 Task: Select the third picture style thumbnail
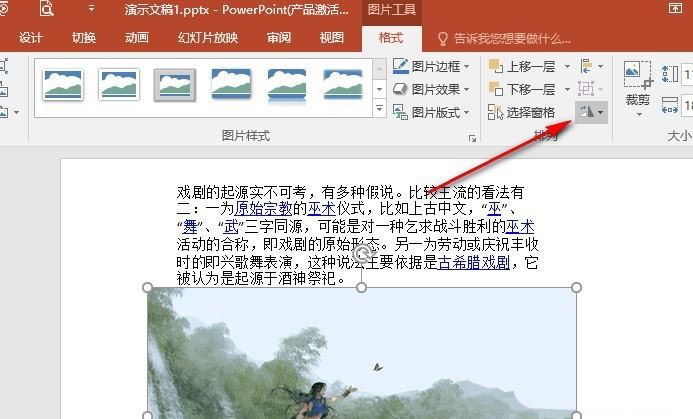click(174, 84)
